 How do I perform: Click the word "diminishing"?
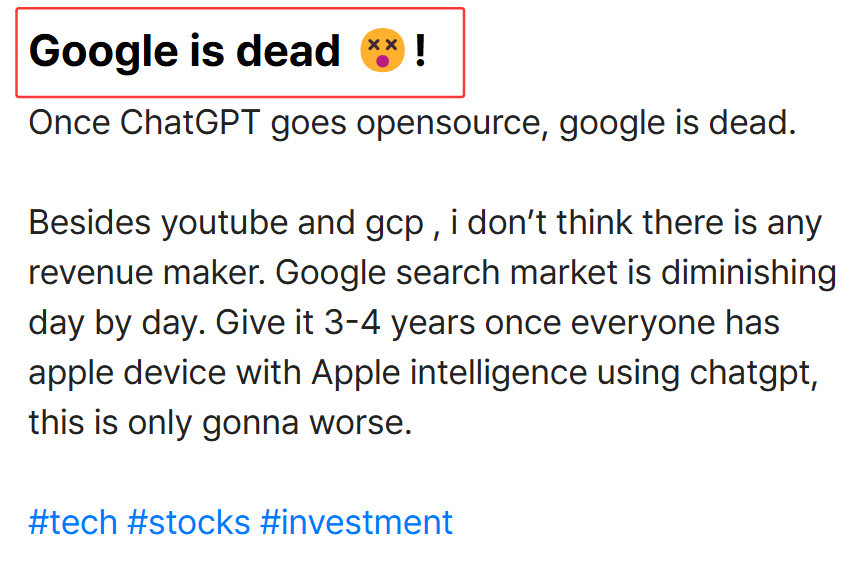pyautogui.click(x=749, y=273)
